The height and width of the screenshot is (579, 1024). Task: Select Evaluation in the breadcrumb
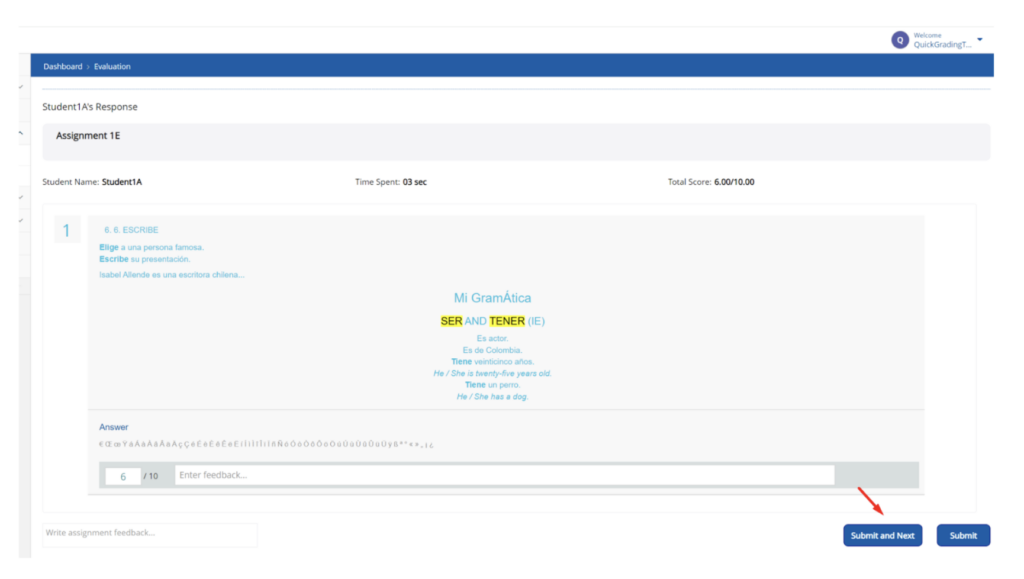coord(112,67)
